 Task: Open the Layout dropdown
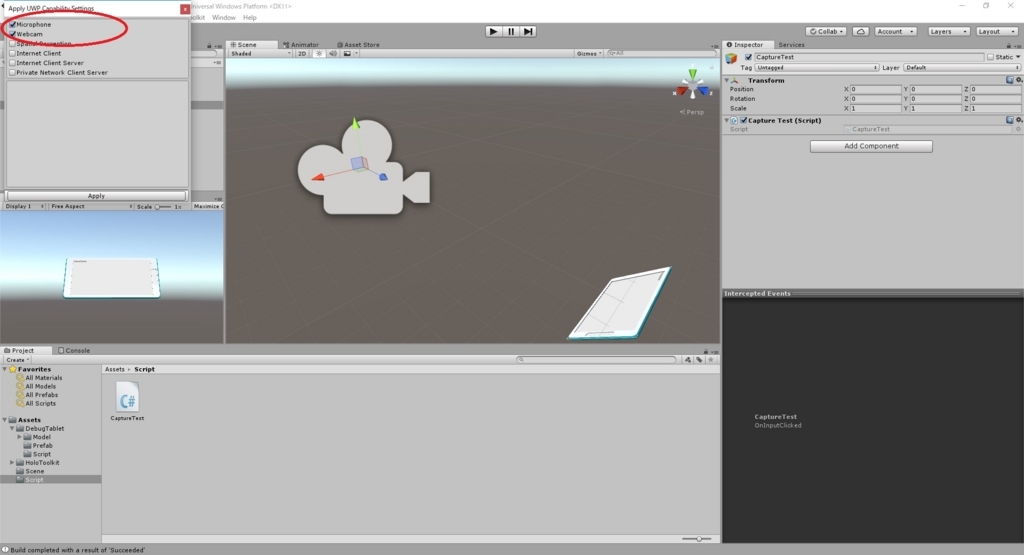tap(996, 31)
